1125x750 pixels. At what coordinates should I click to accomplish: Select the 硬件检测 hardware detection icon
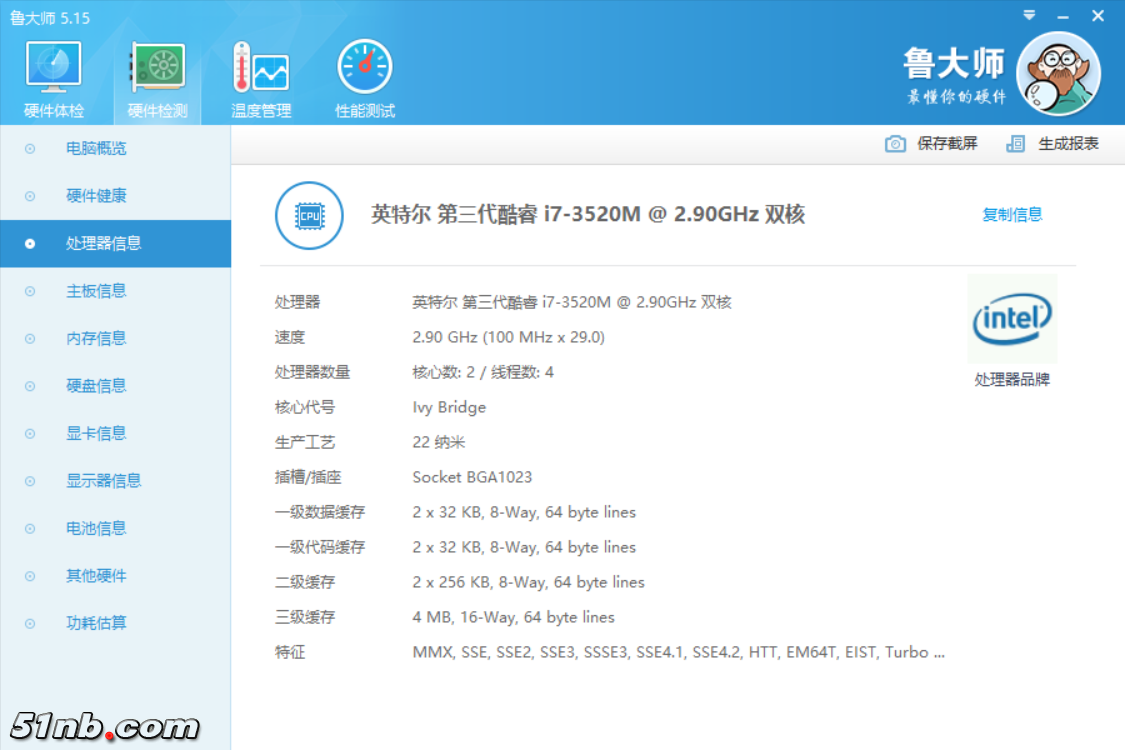point(157,68)
